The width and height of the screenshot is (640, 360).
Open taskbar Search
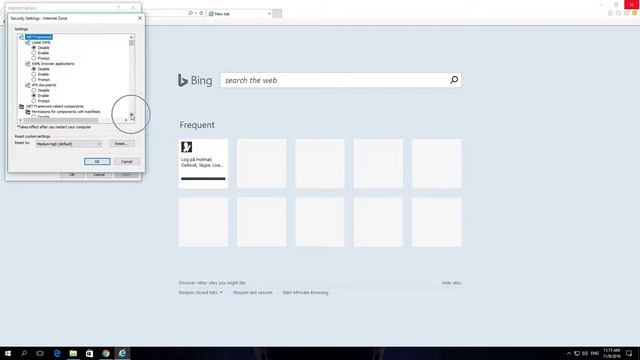24,353
